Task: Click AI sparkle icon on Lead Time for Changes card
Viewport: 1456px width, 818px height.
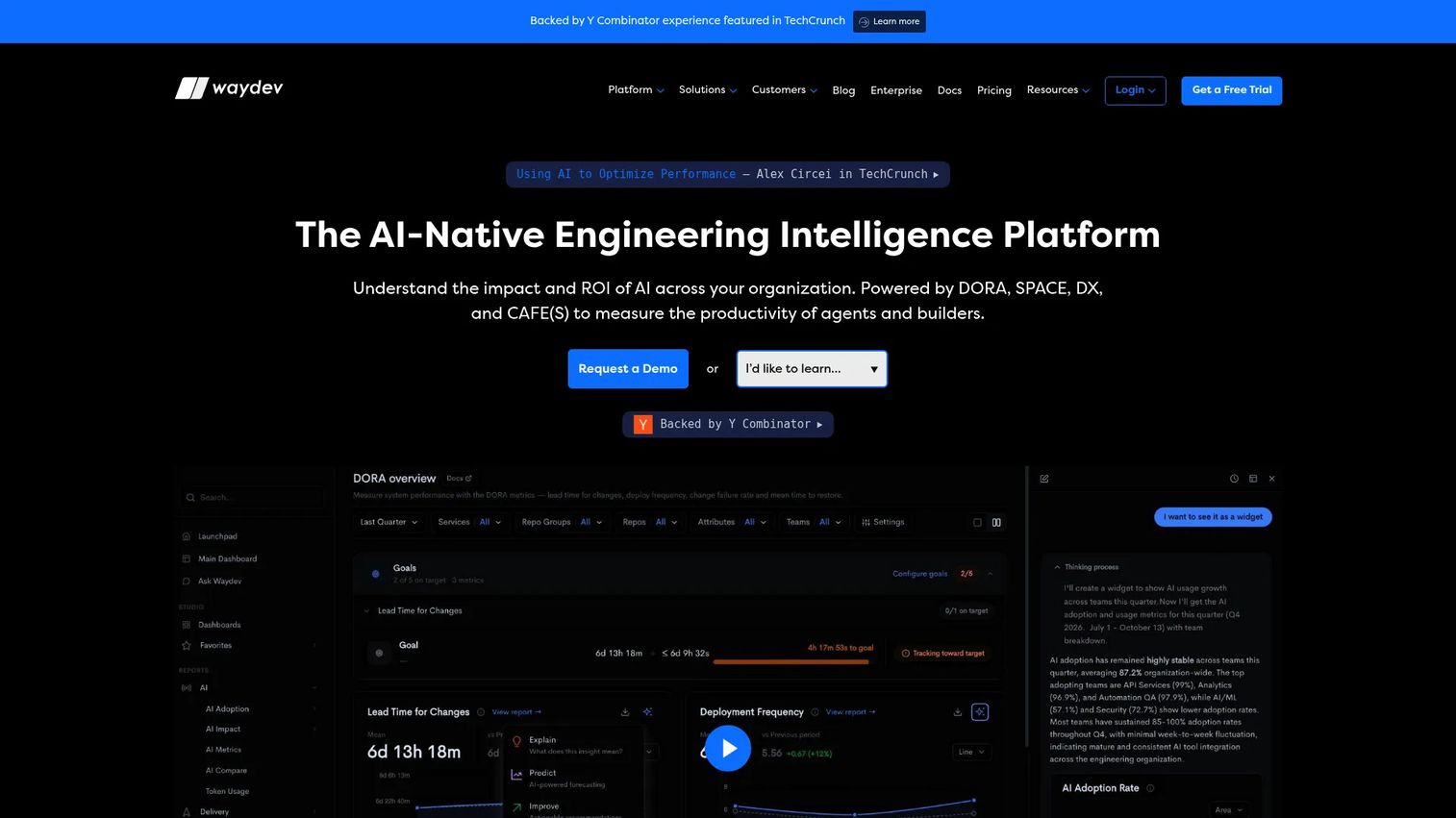Action: [648, 712]
